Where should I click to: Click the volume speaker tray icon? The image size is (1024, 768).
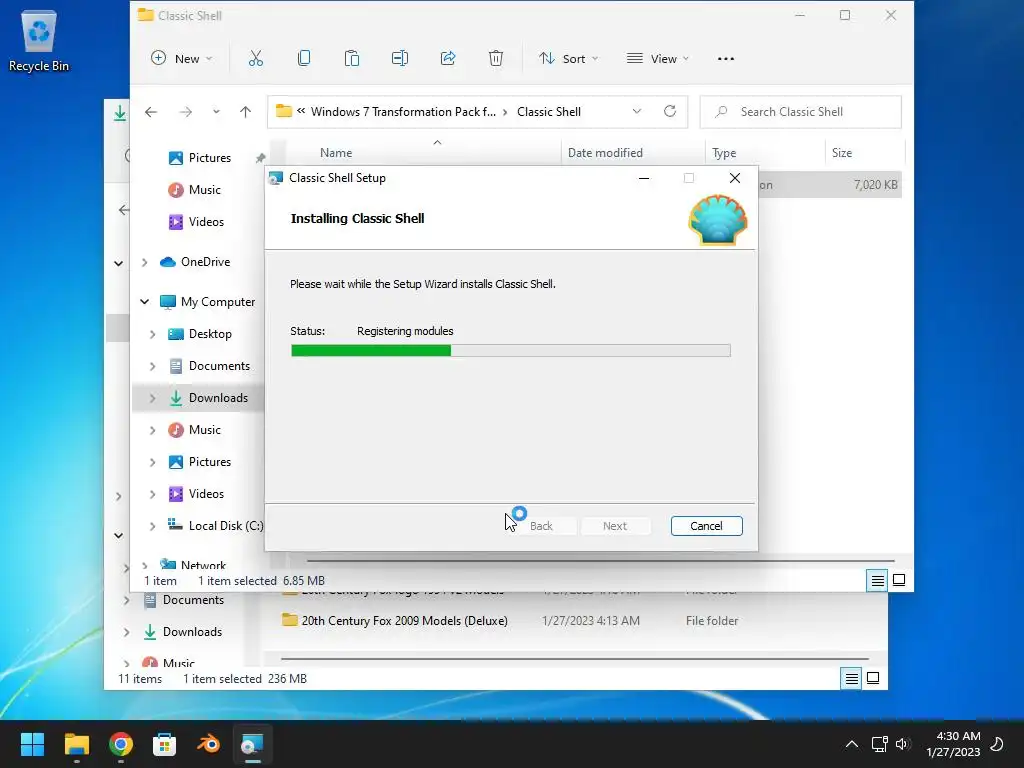pos(903,744)
